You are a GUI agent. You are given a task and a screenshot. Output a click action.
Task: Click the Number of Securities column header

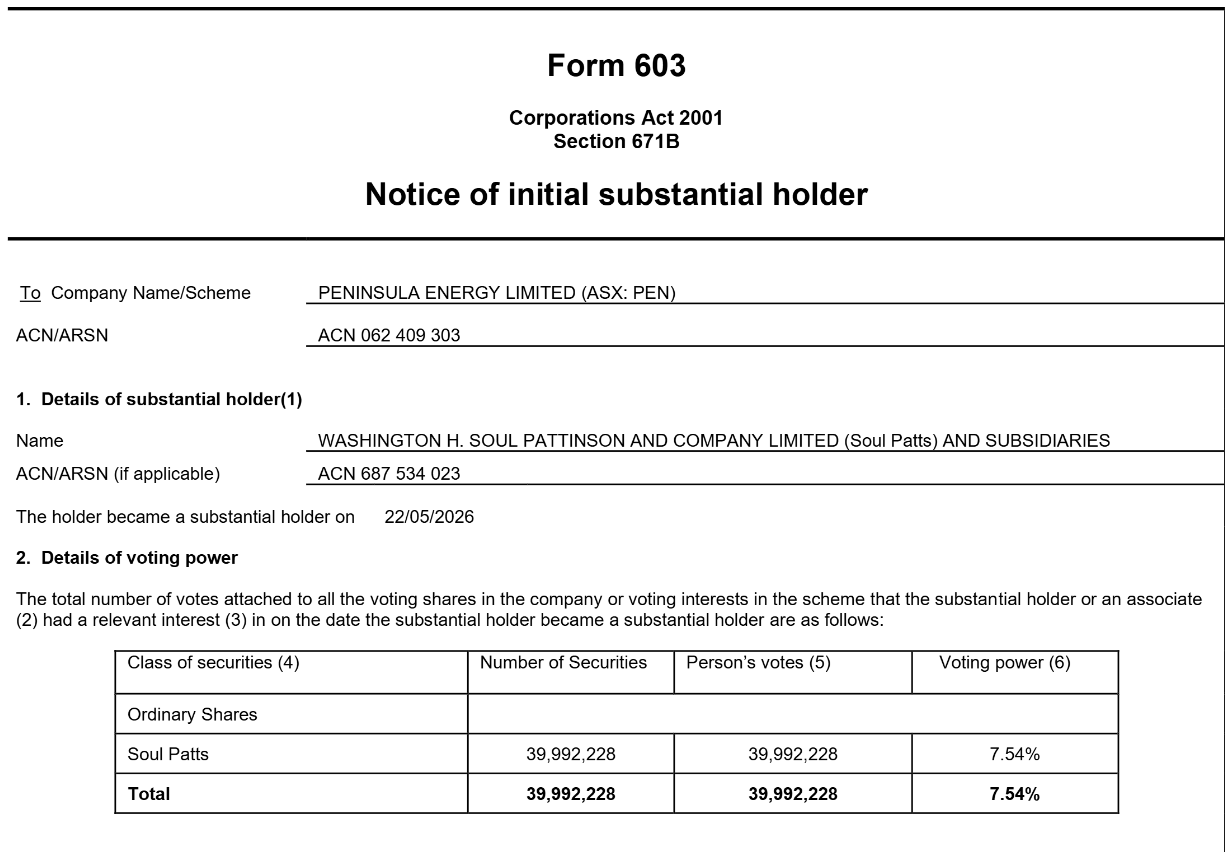click(x=571, y=672)
